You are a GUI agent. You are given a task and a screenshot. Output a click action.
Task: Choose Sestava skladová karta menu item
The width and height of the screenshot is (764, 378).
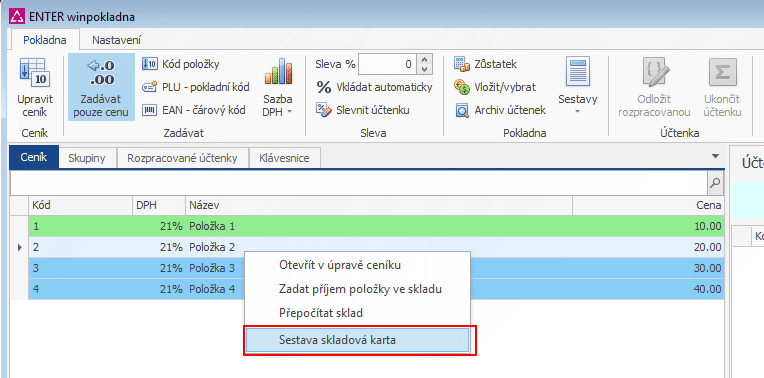[x=357, y=340]
